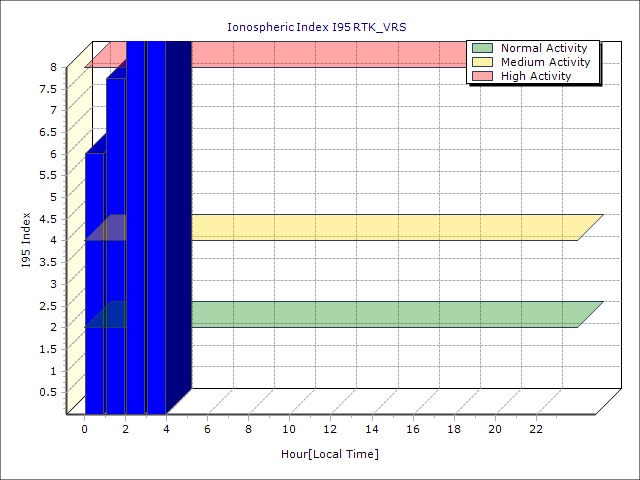Select the "High Activity" legend label
The height and width of the screenshot is (480, 640).
536,76
